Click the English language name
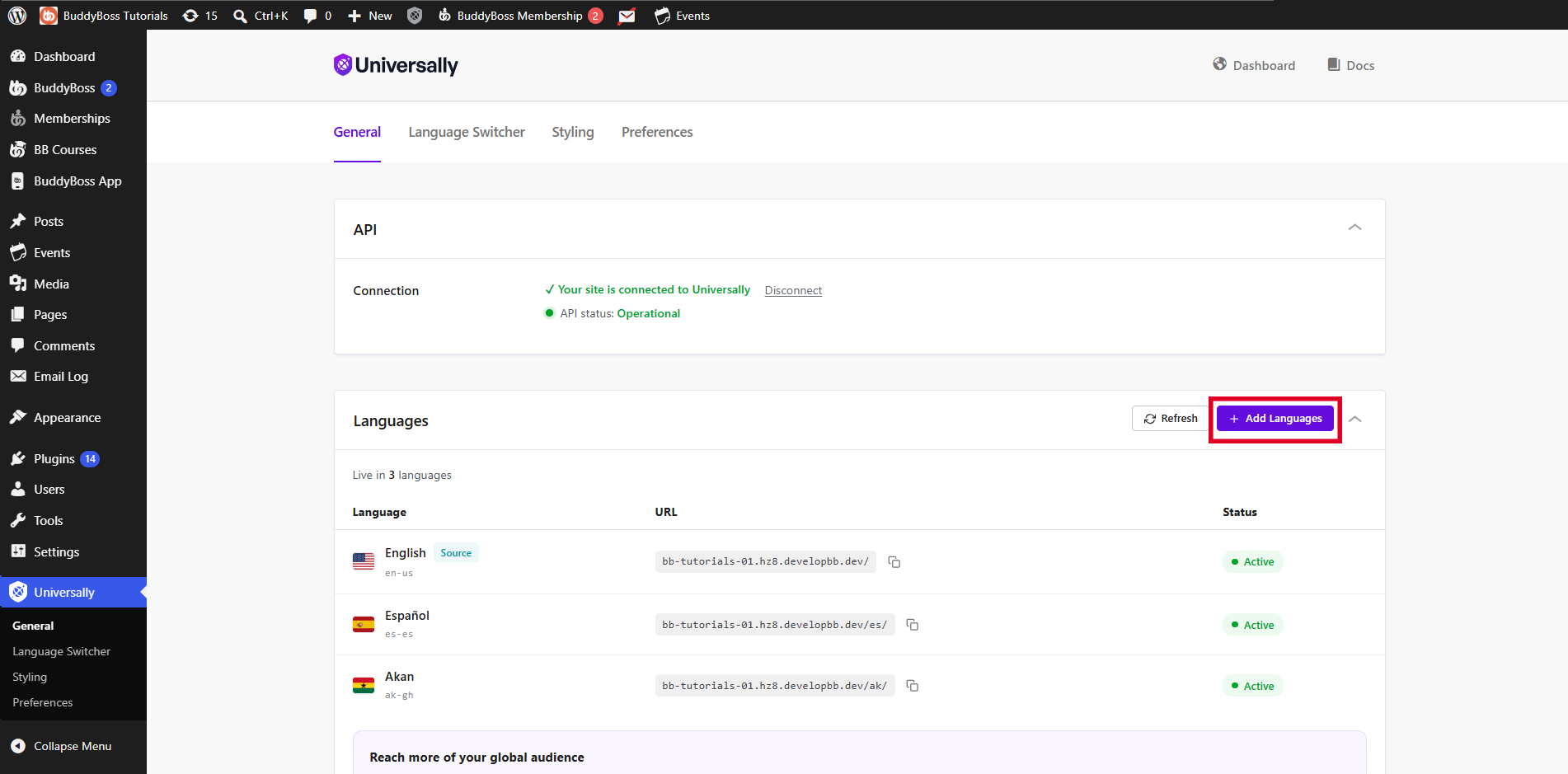The height and width of the screenshot is (774, 1568). 405,553
